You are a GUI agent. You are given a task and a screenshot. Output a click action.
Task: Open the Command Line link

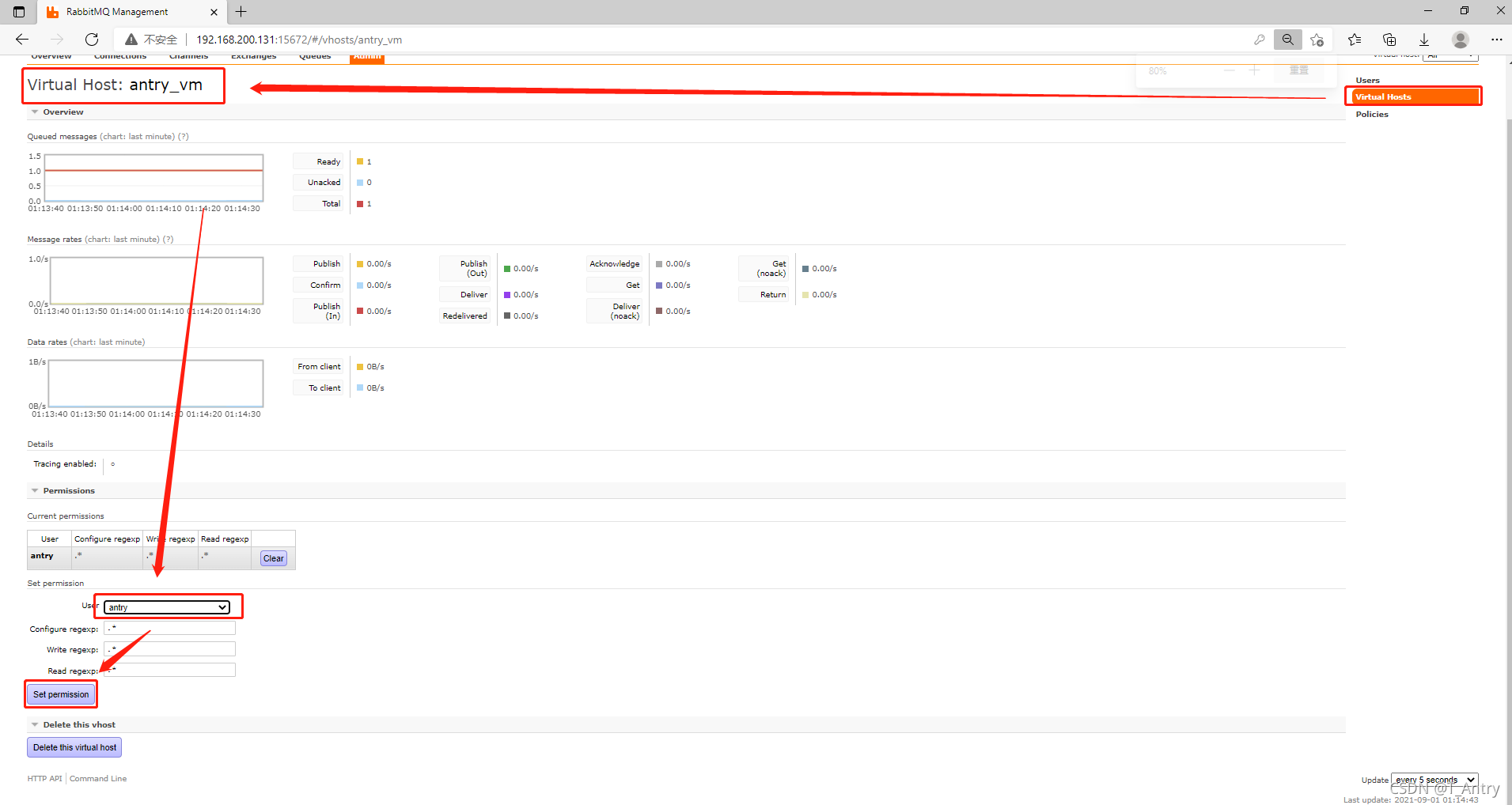[98, 779]
